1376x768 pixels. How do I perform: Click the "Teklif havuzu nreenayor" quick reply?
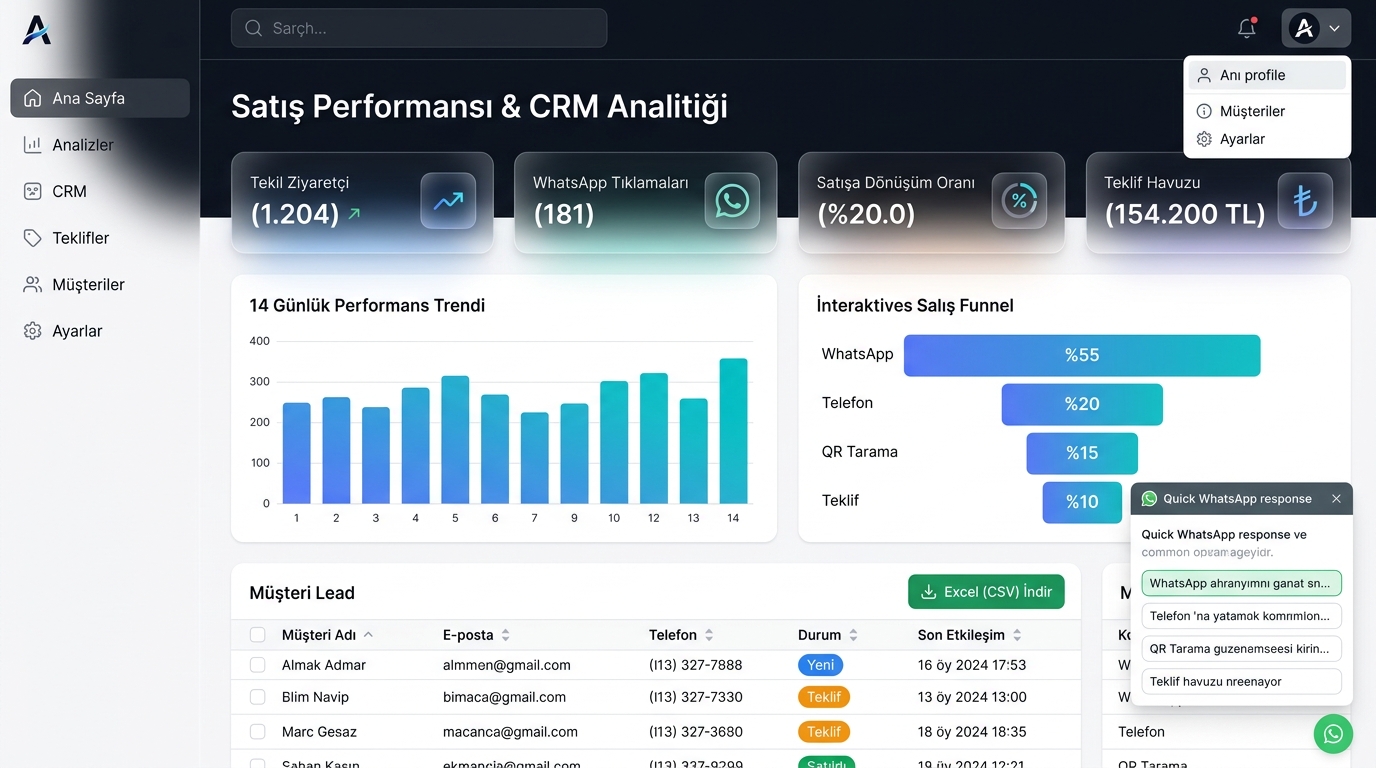click(1241, 681)
